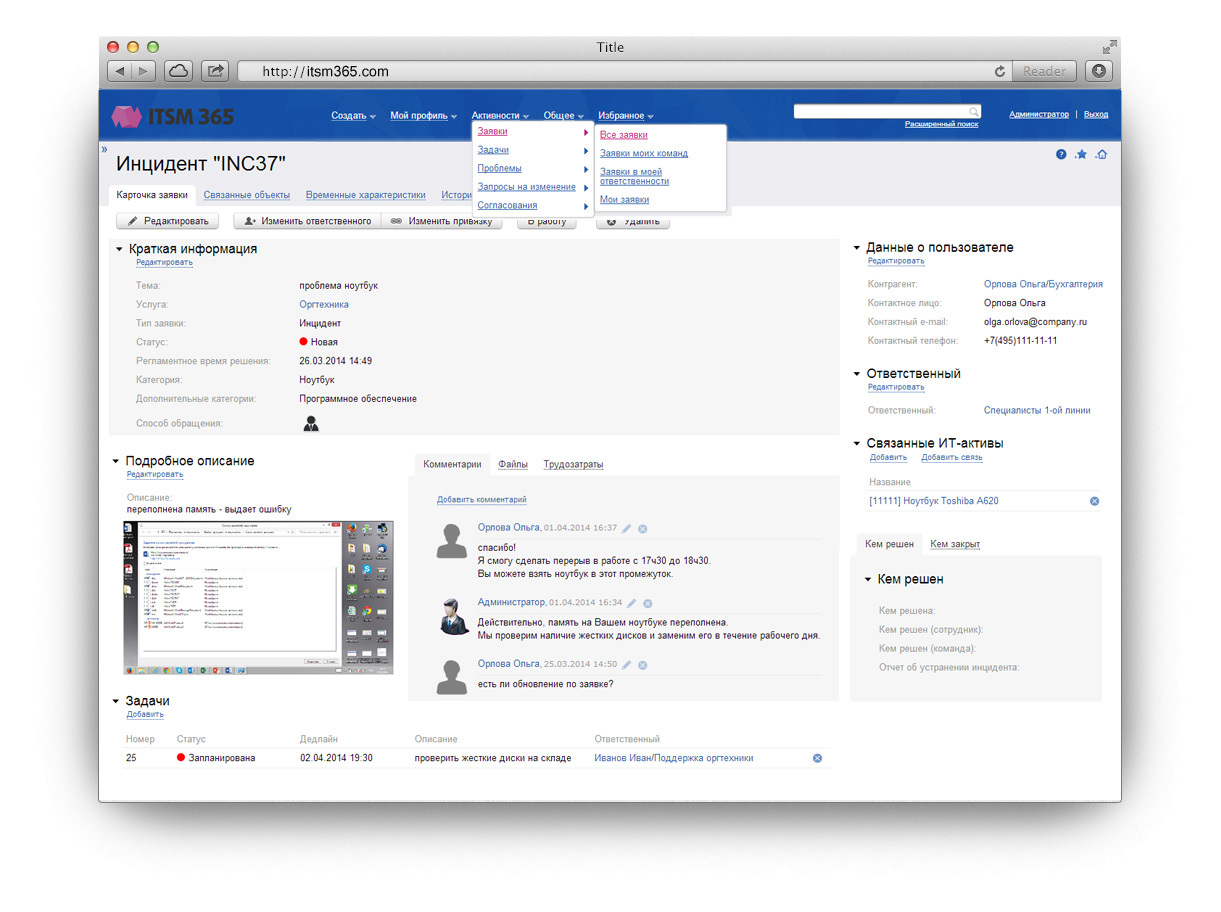Viewport: 1221px width, 912px height.
Task: Collapse the Кем решен section
Action: pyautogui.click(x=867, y=579)
